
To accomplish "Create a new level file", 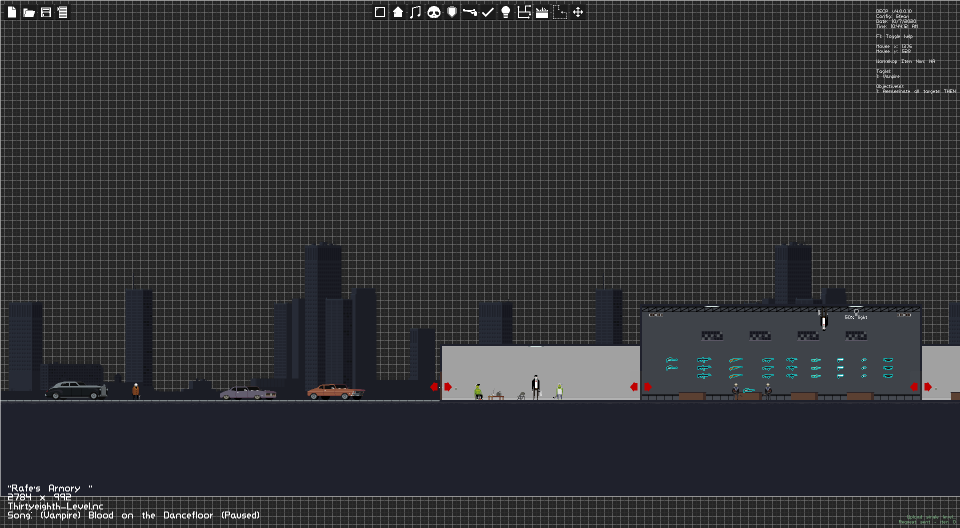I will pos(12,12).
